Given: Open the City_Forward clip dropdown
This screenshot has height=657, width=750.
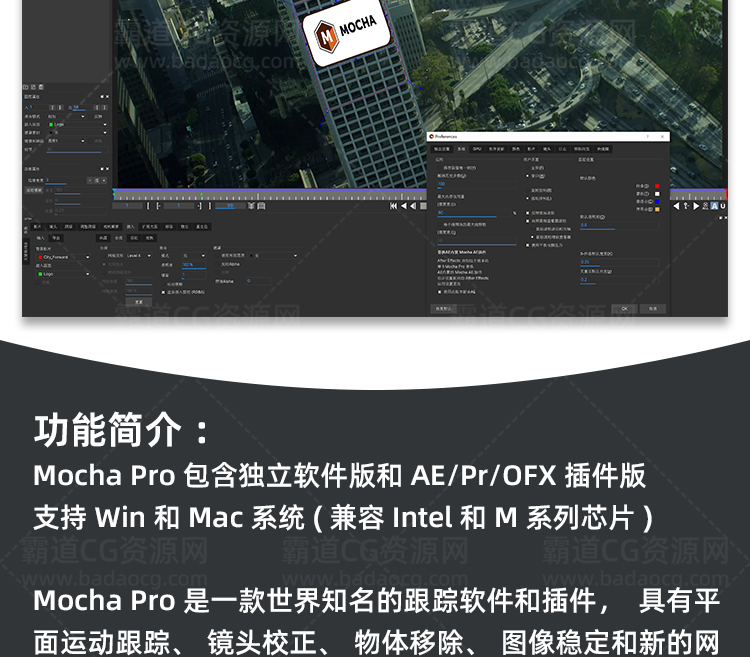Looking at the screenshot, I should [x=64, y=257].
